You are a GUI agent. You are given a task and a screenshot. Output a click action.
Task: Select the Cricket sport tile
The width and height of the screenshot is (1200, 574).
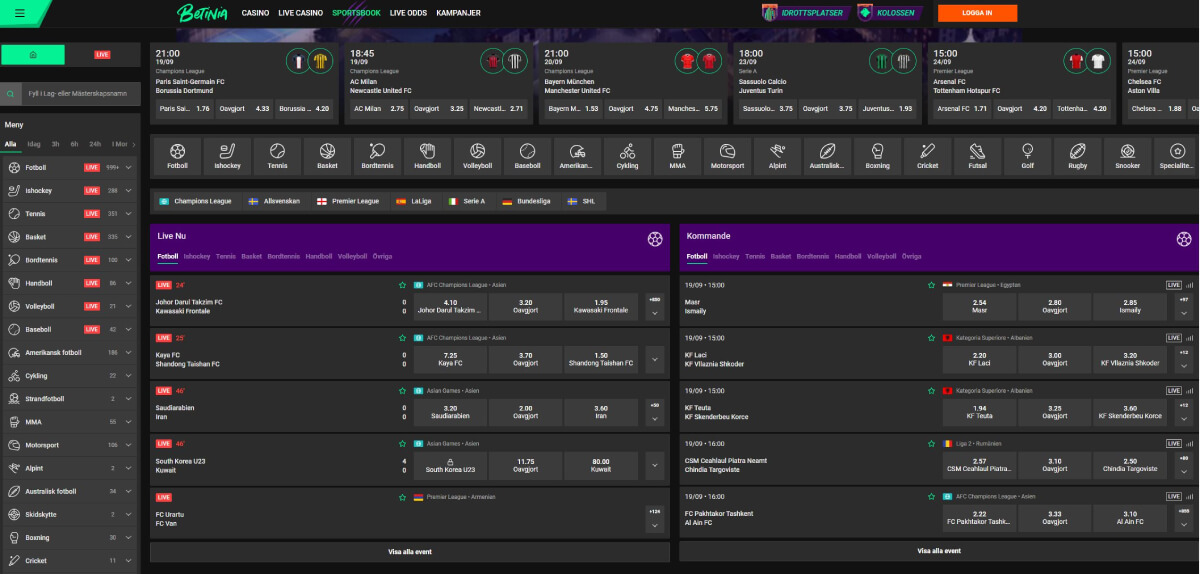coord(927,155)
